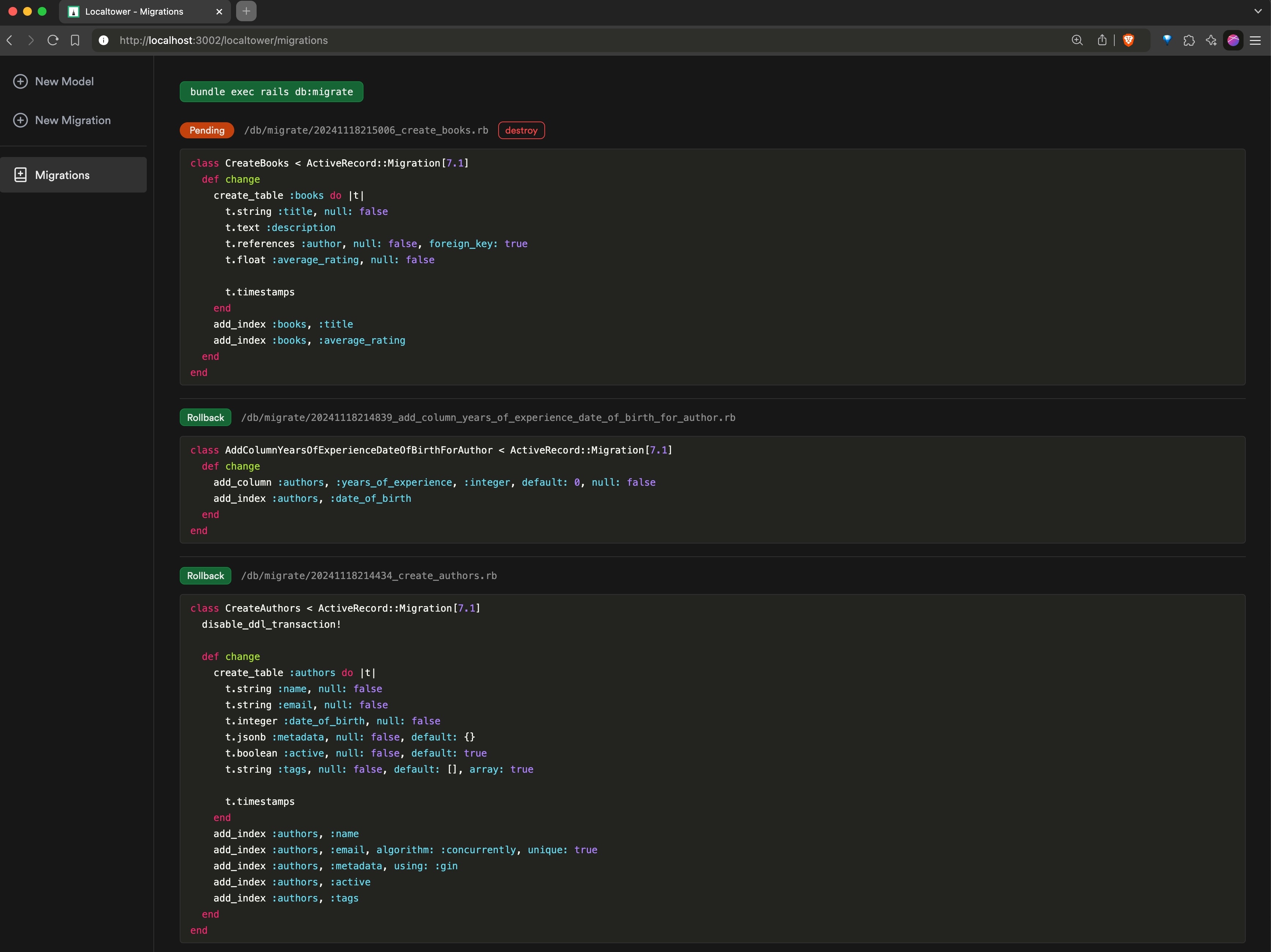Click the share icon in address bar
Image resolution: width=1271 pixels, height=952 pixels.
click(1102, 40)
